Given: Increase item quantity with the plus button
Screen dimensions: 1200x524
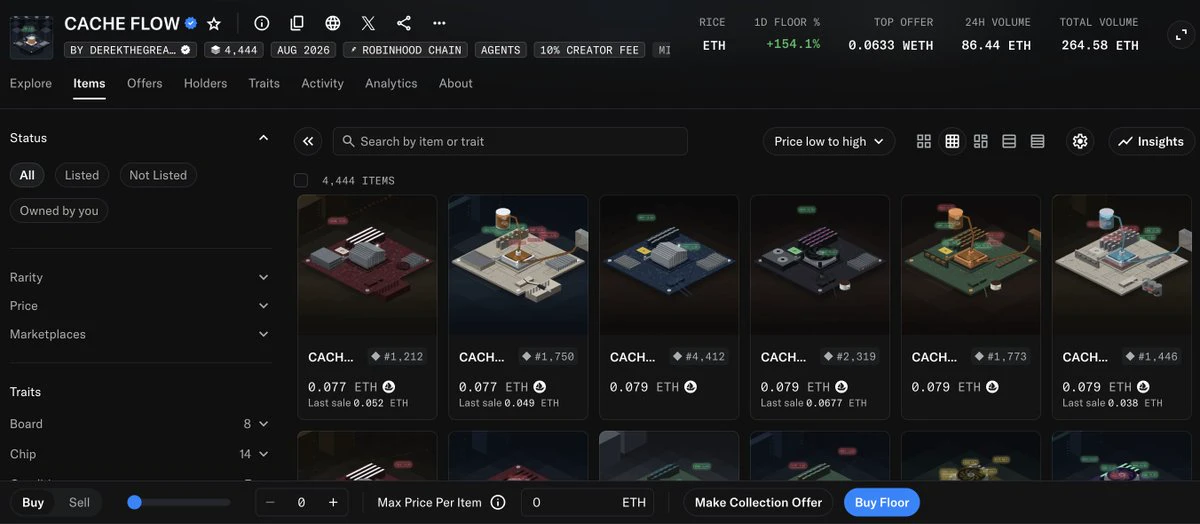Looking at the screenshot, I should point(333,502).
